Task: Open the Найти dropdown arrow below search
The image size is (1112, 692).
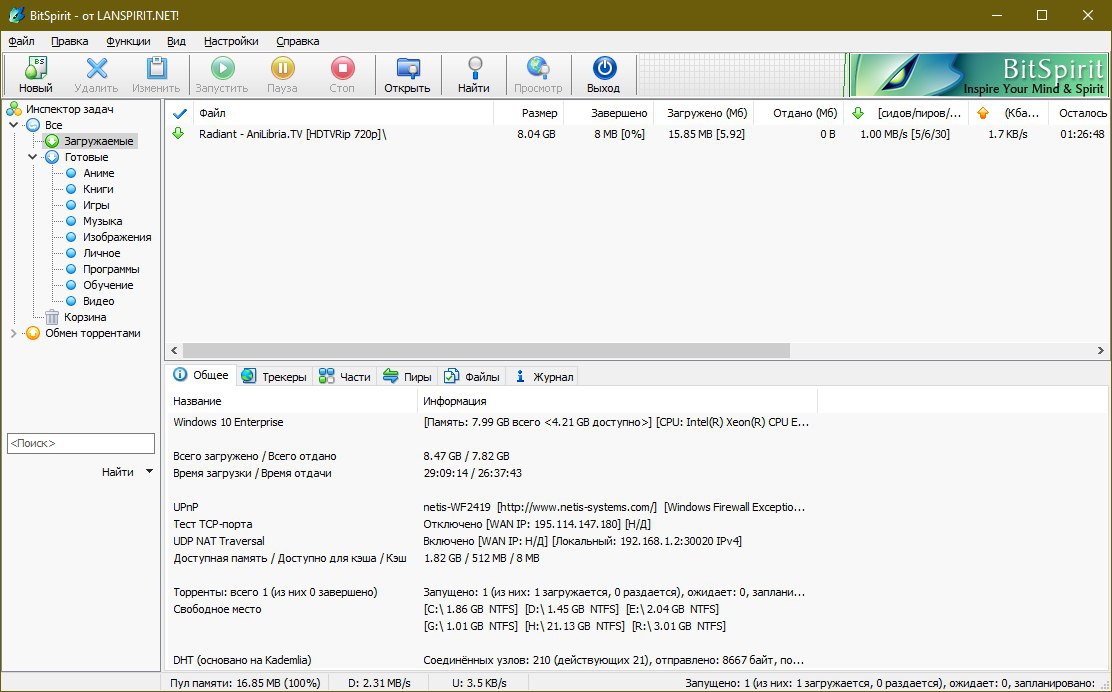Action: pos(149,471)
